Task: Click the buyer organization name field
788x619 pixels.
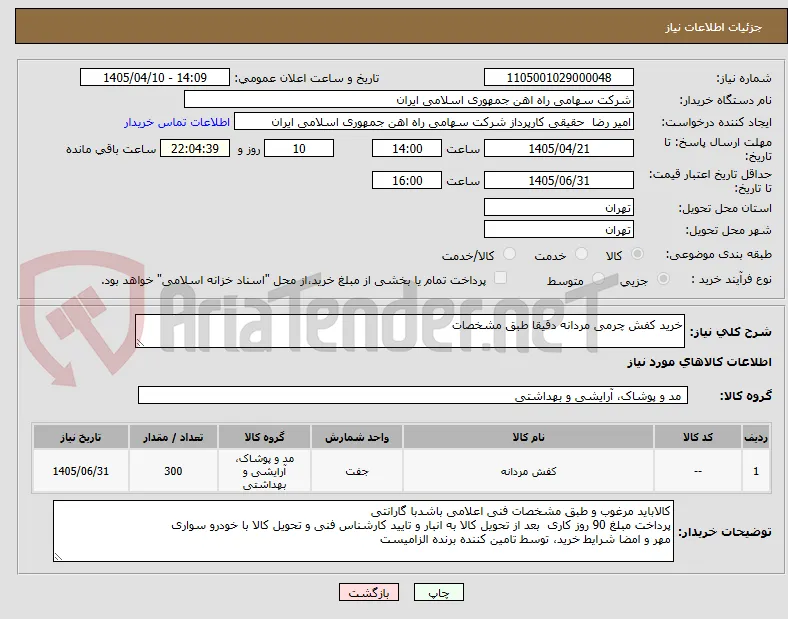Action: (x=409, y=100)
